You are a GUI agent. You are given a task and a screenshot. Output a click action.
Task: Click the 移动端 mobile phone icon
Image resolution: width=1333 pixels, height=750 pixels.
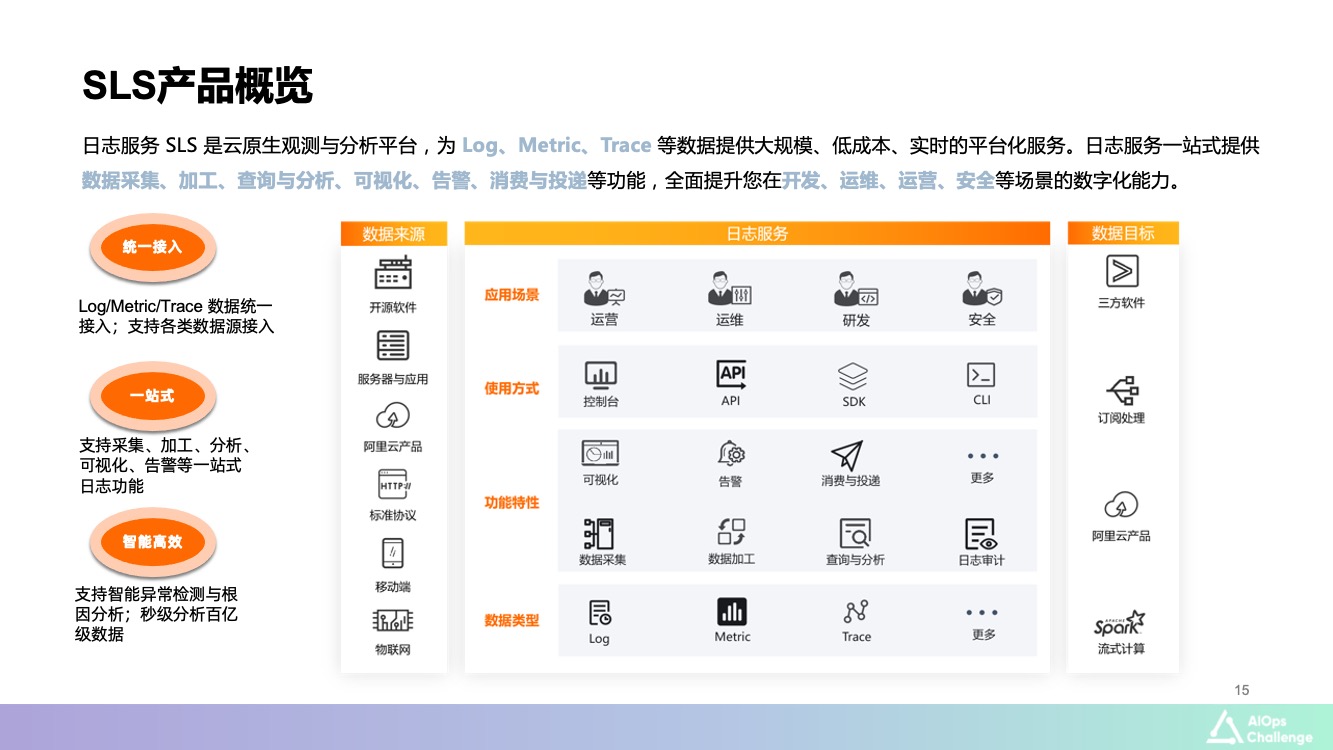tap(393, 552)
